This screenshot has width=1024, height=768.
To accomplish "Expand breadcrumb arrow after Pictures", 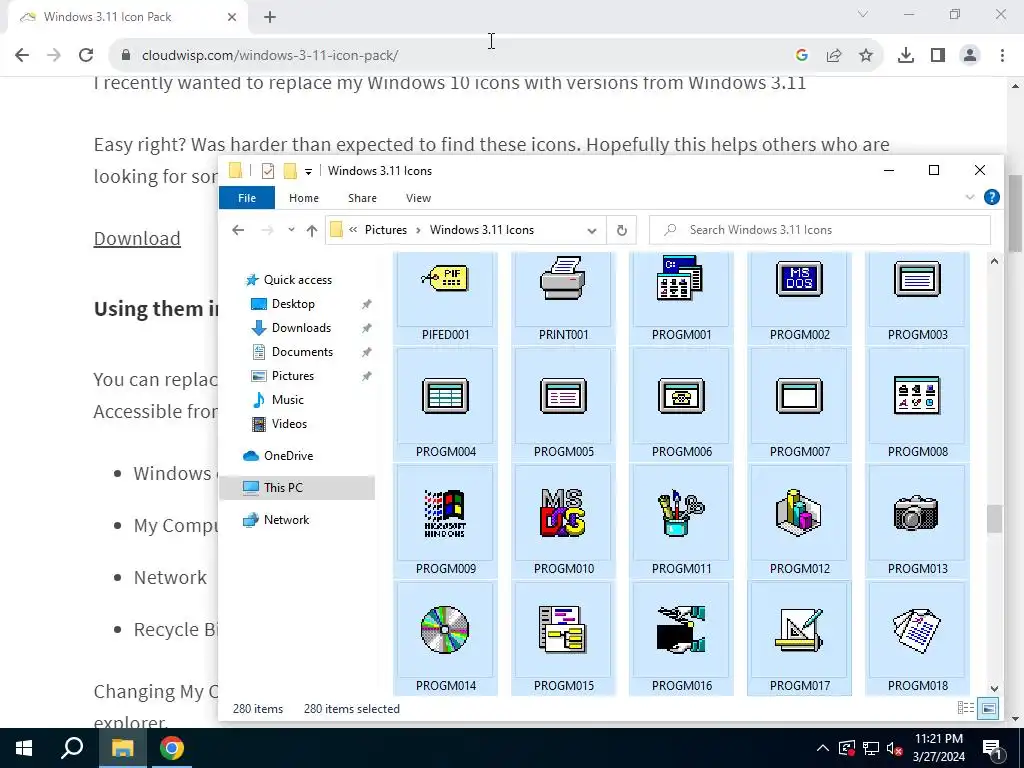I will (417, 230).
